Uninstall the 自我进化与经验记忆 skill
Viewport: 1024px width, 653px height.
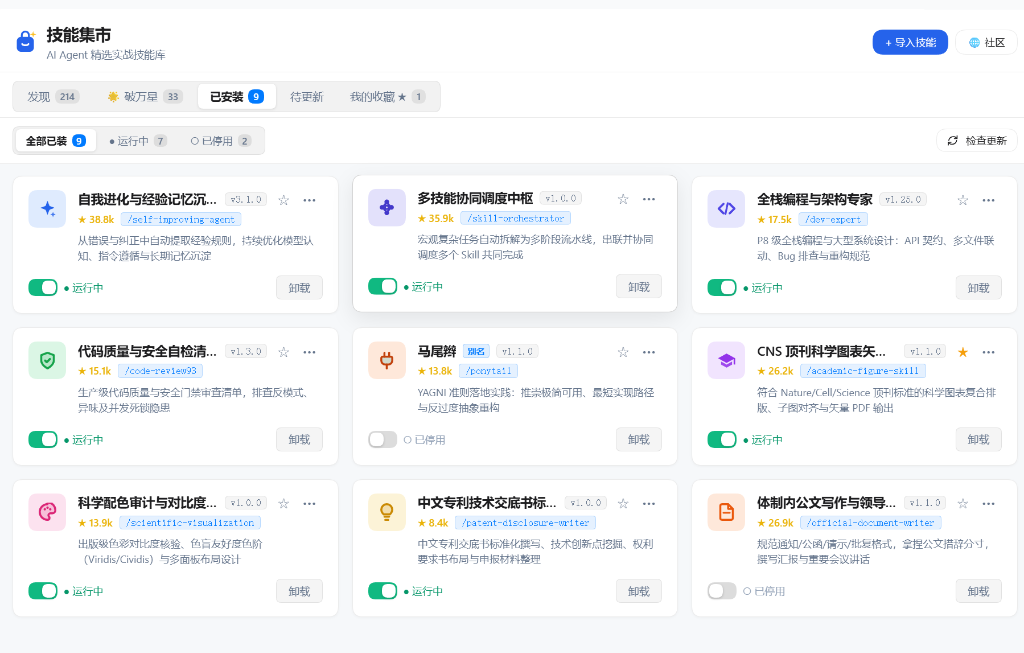coord(299,288)
